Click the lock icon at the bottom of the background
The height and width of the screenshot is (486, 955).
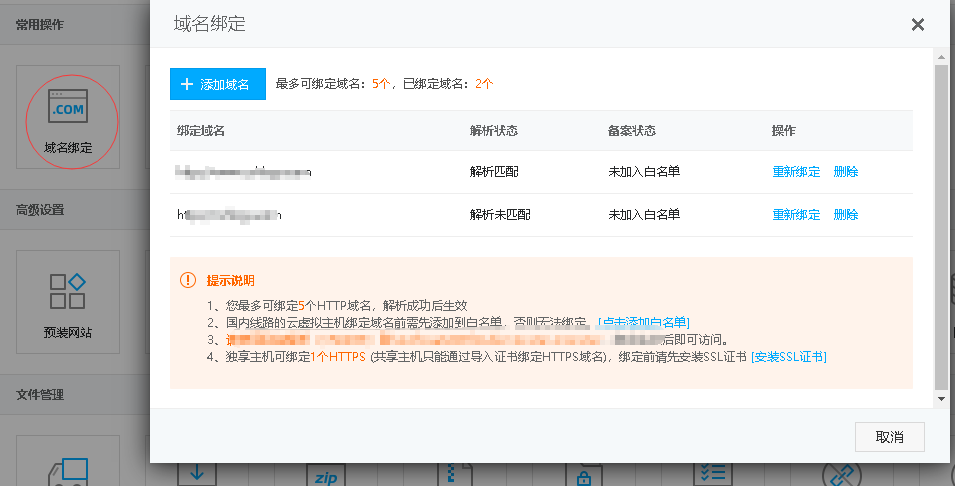pos(584,476)
